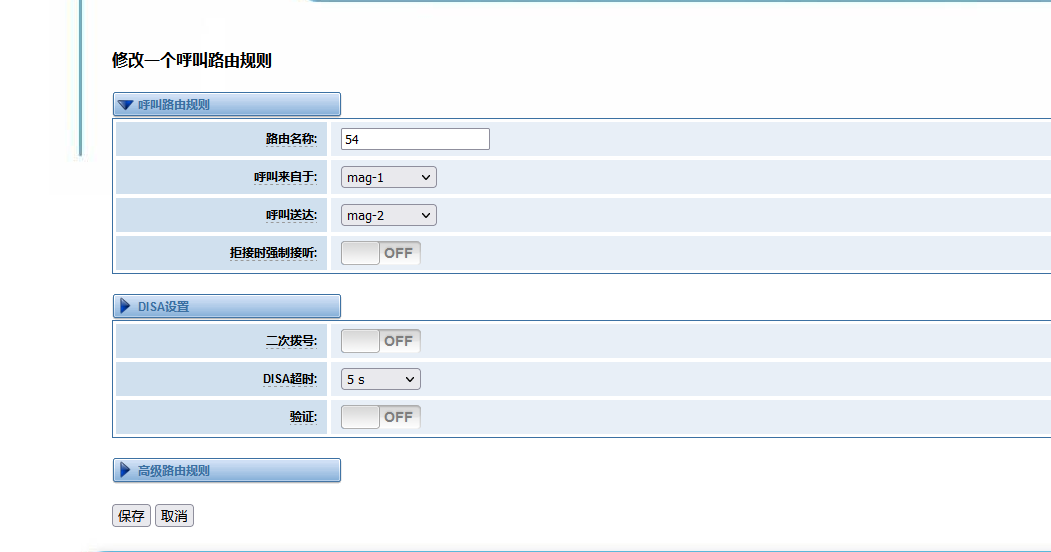Click the 呼叫送达 label
The width and height of the screenshot is (1051, 552).
pos(291,215)
